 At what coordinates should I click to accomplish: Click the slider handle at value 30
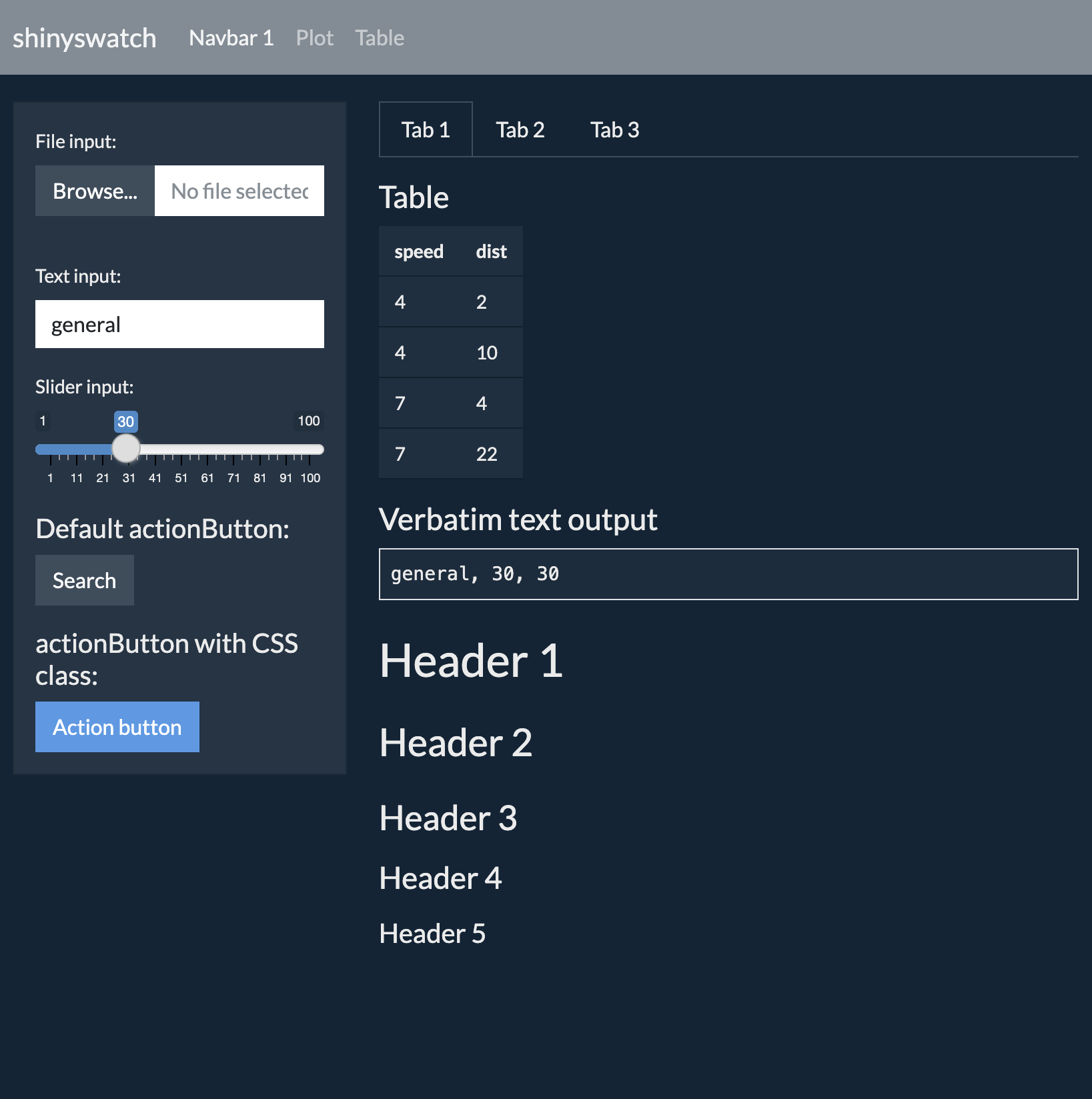(x=125, y=449)
